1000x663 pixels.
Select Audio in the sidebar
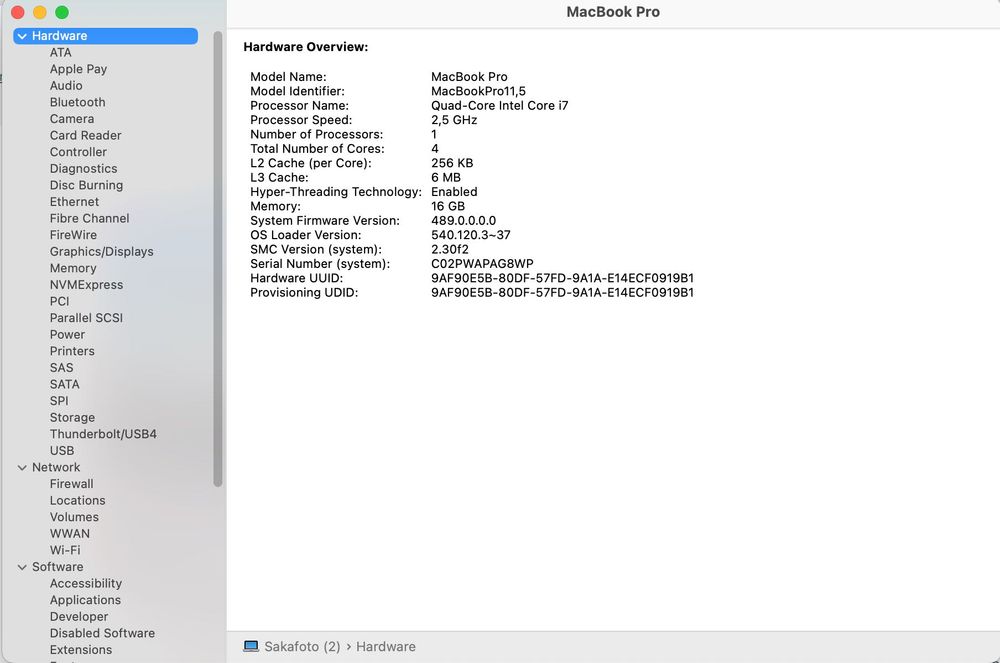[x=66, y=85]
